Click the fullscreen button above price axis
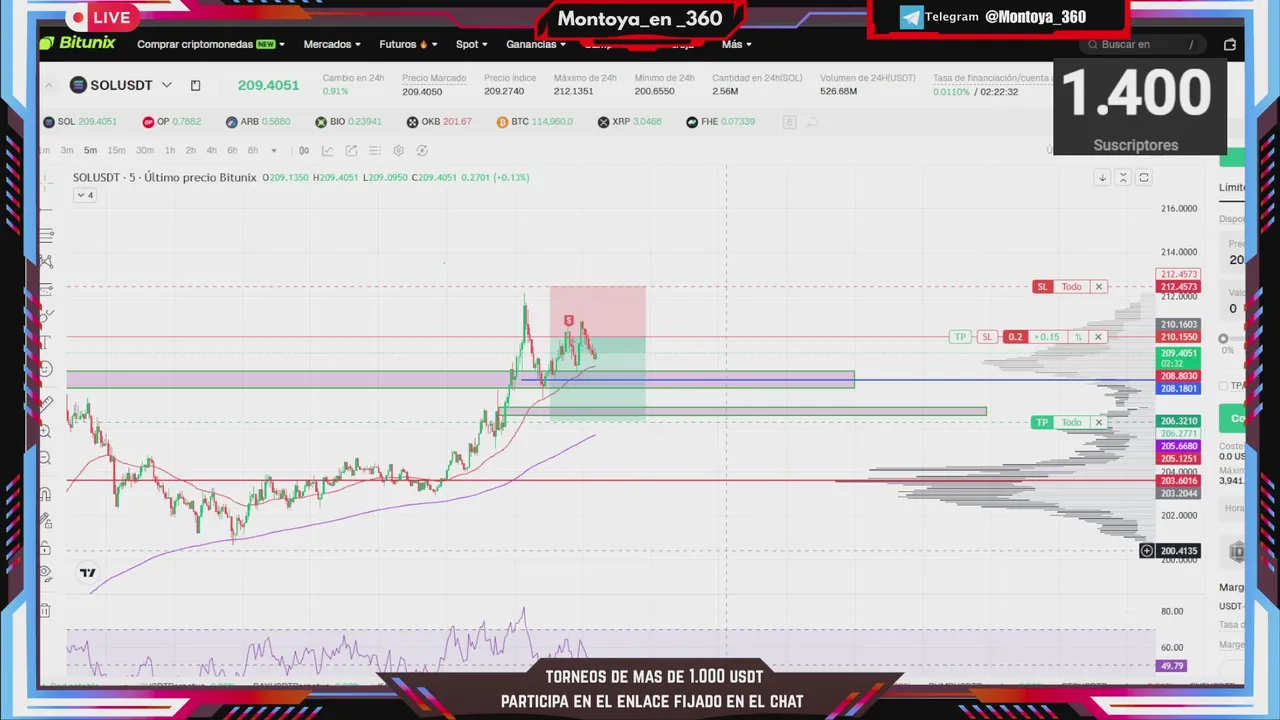The height and width of the screenshot is (720, 1280). click(x=1144, y=177)
